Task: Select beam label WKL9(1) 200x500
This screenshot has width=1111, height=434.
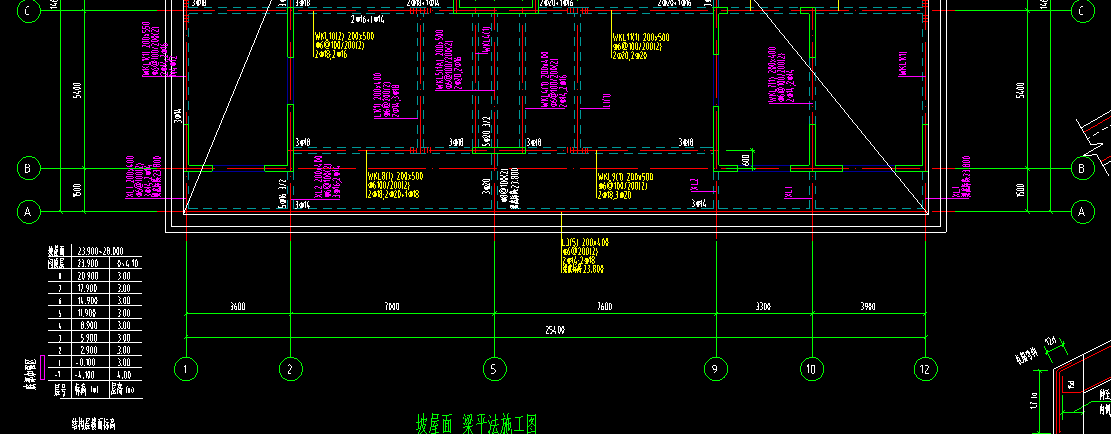Action: click(625, 176)
